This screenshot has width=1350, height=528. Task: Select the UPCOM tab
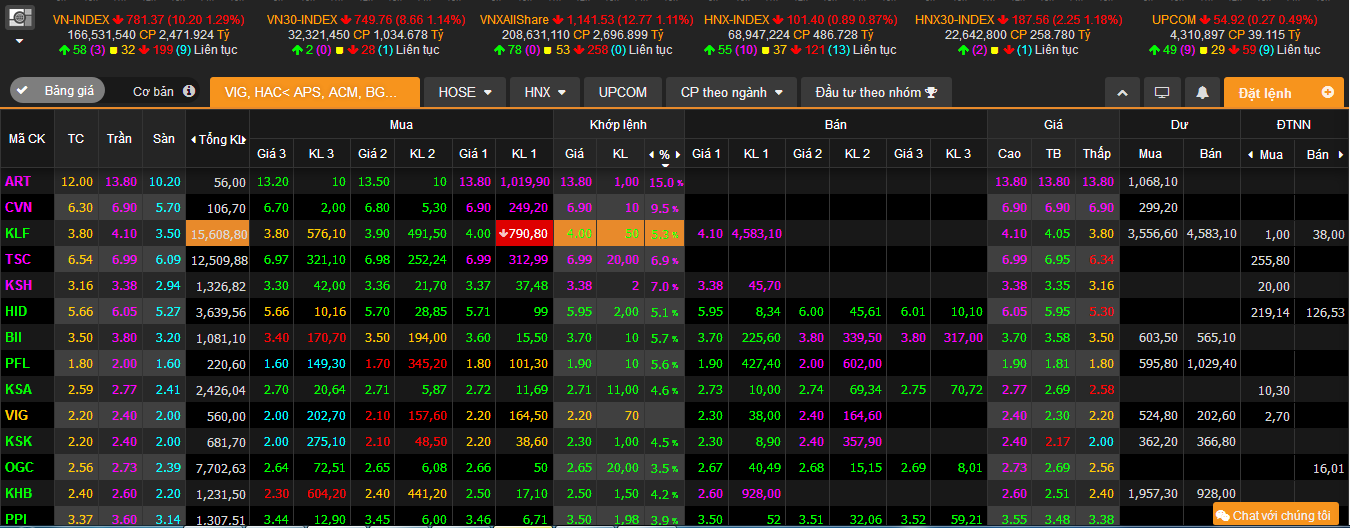(x=623, y=92)
